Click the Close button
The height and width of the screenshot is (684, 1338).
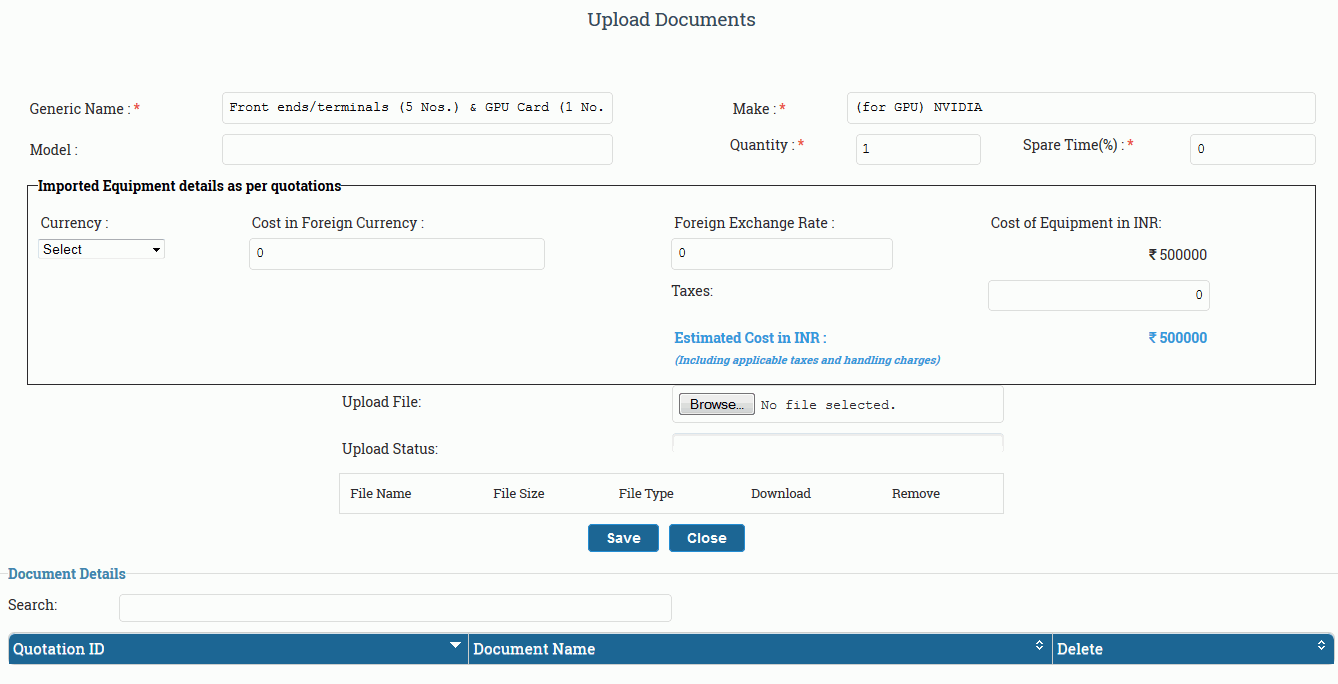click(706, 538)
